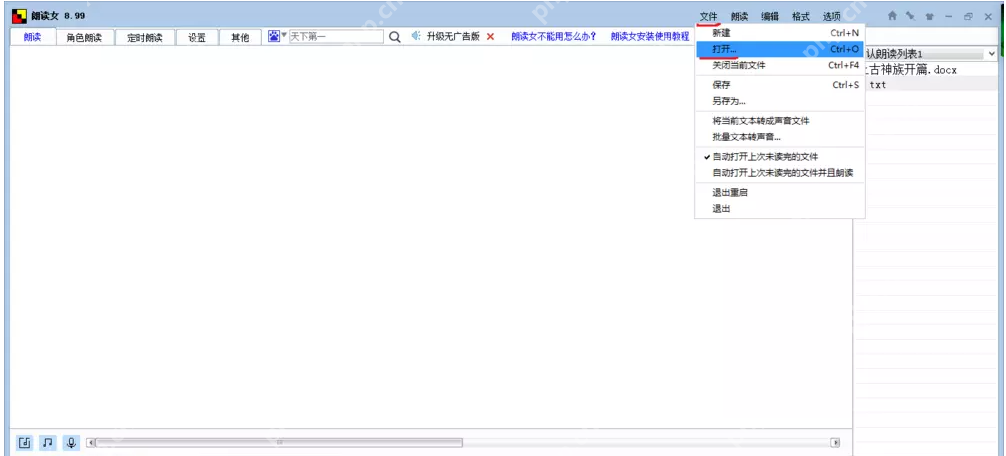Screen dimensions: 1006x456
Task: Open the 文件 menu
Action: coord(708,17)
